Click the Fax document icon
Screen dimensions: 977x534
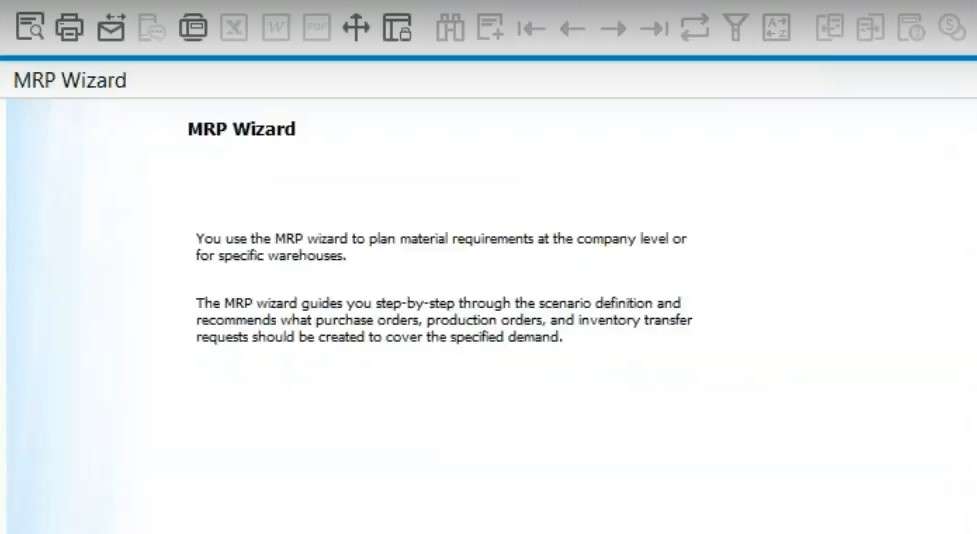tap(193, 27)
